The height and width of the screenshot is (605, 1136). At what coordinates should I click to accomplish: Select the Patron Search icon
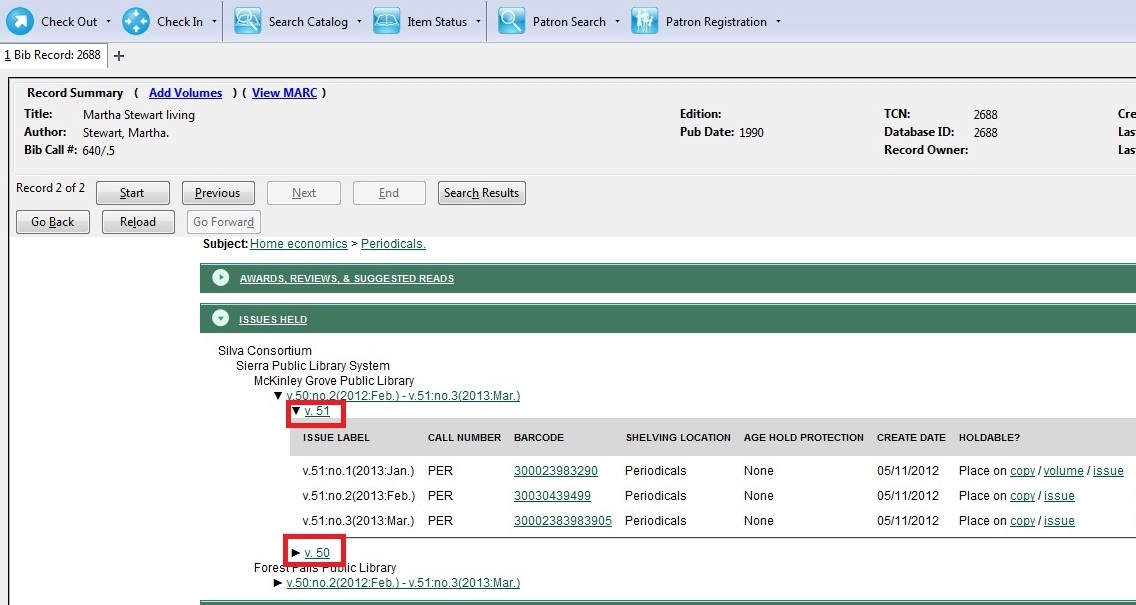pyautogui.click(x=511, y=20)
